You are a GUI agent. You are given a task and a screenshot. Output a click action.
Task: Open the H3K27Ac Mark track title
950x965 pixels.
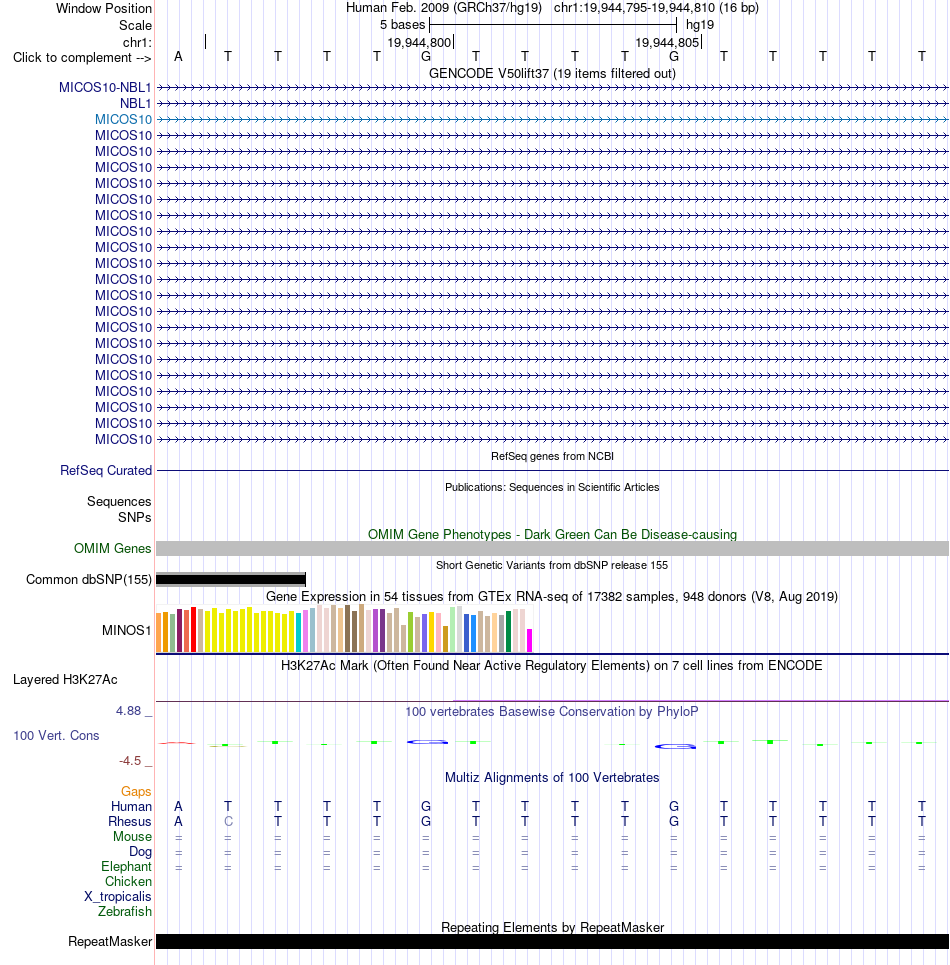[x=552, y=665]
